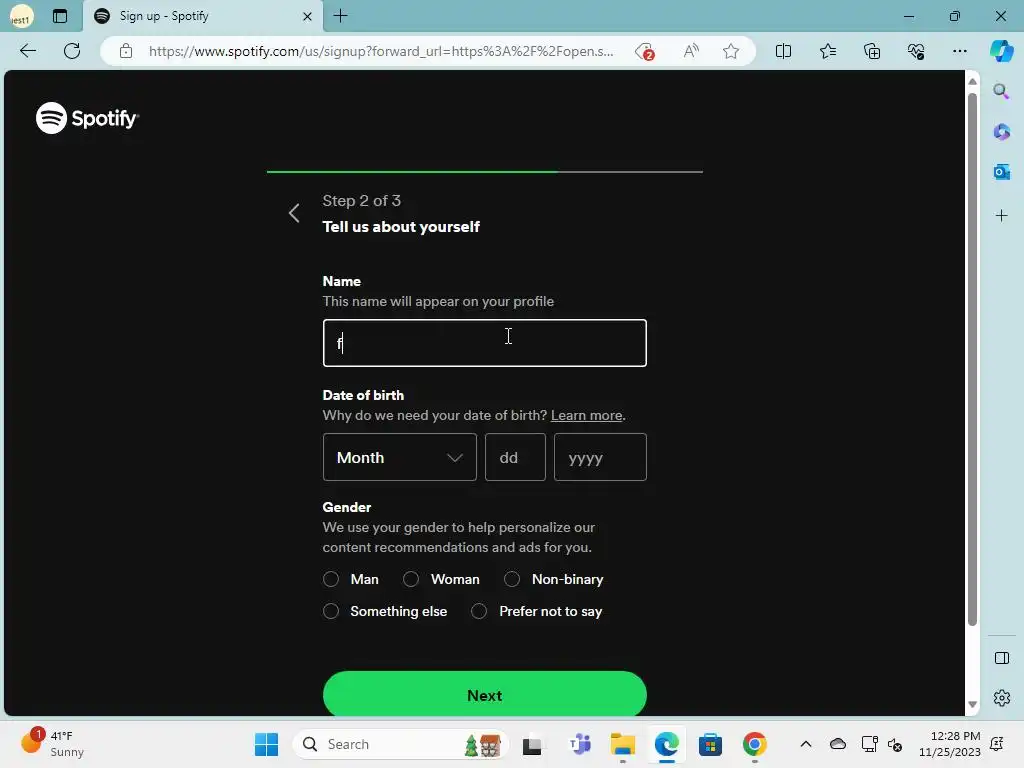The image size is (1024, 768).
Task: Open OneDrive cloud tray icon
Action: pos(838,744)
